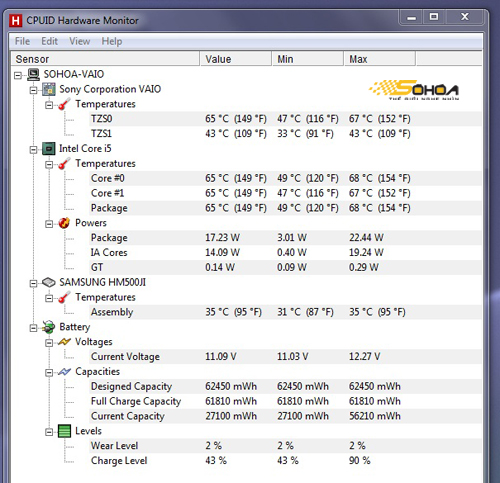Click the Capacities graph icon

[x=64, y=372]
